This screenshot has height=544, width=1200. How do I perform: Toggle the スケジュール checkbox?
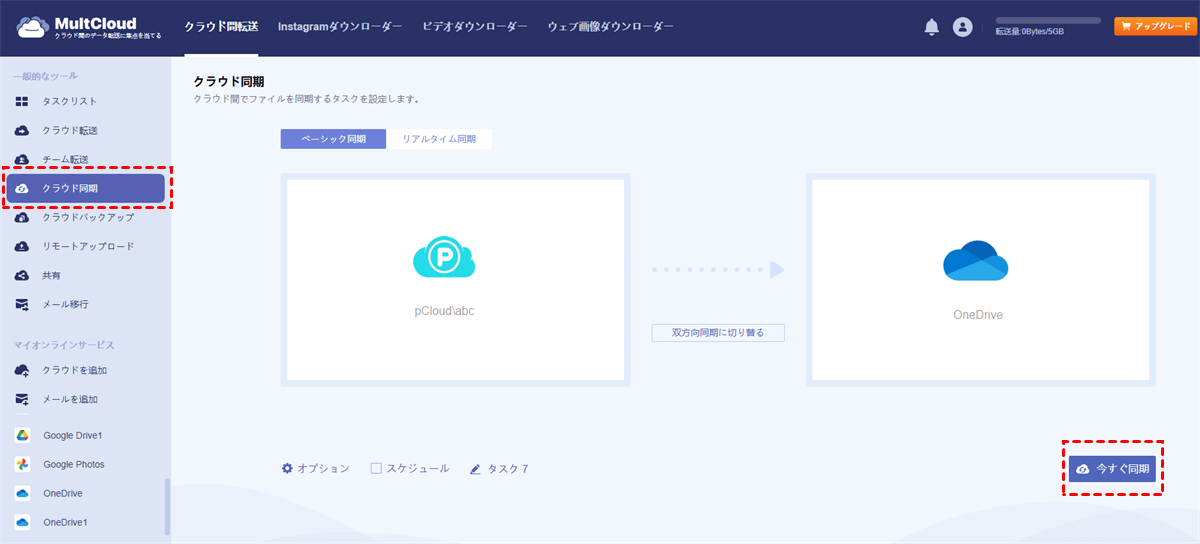click(x=376, y=468)
